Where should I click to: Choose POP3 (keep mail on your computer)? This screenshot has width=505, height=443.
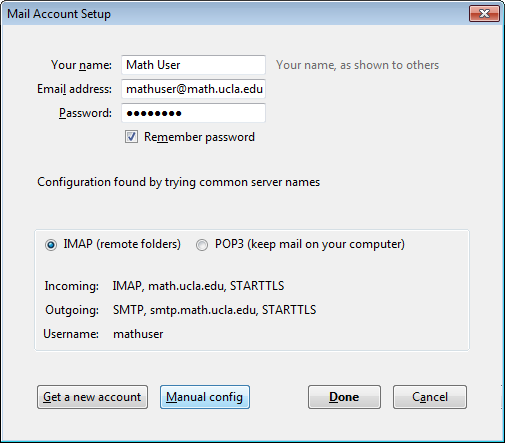point(202,245)
